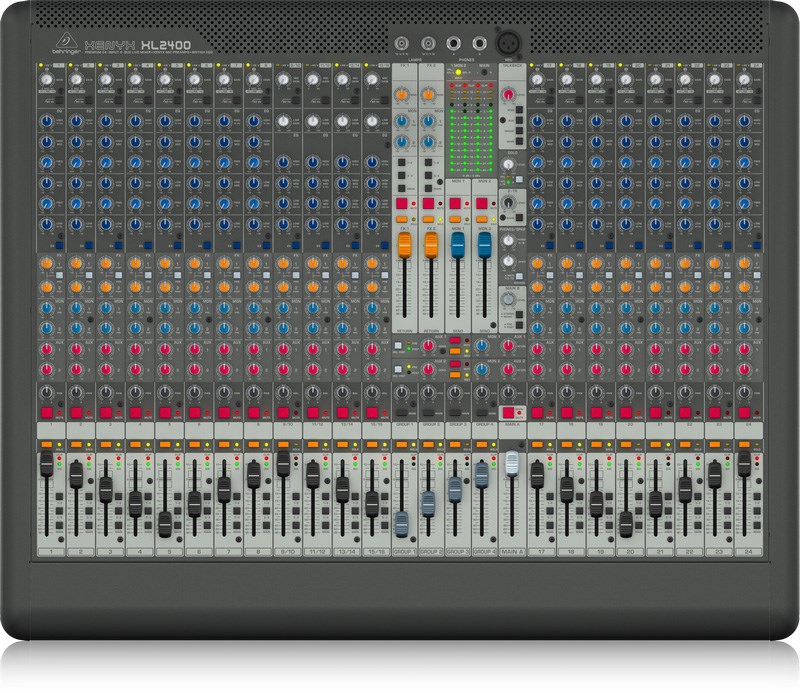The width and height of the screenshot is (800, 693).
Task: Solo channel 8 using orange button
Action: point(254,444)
